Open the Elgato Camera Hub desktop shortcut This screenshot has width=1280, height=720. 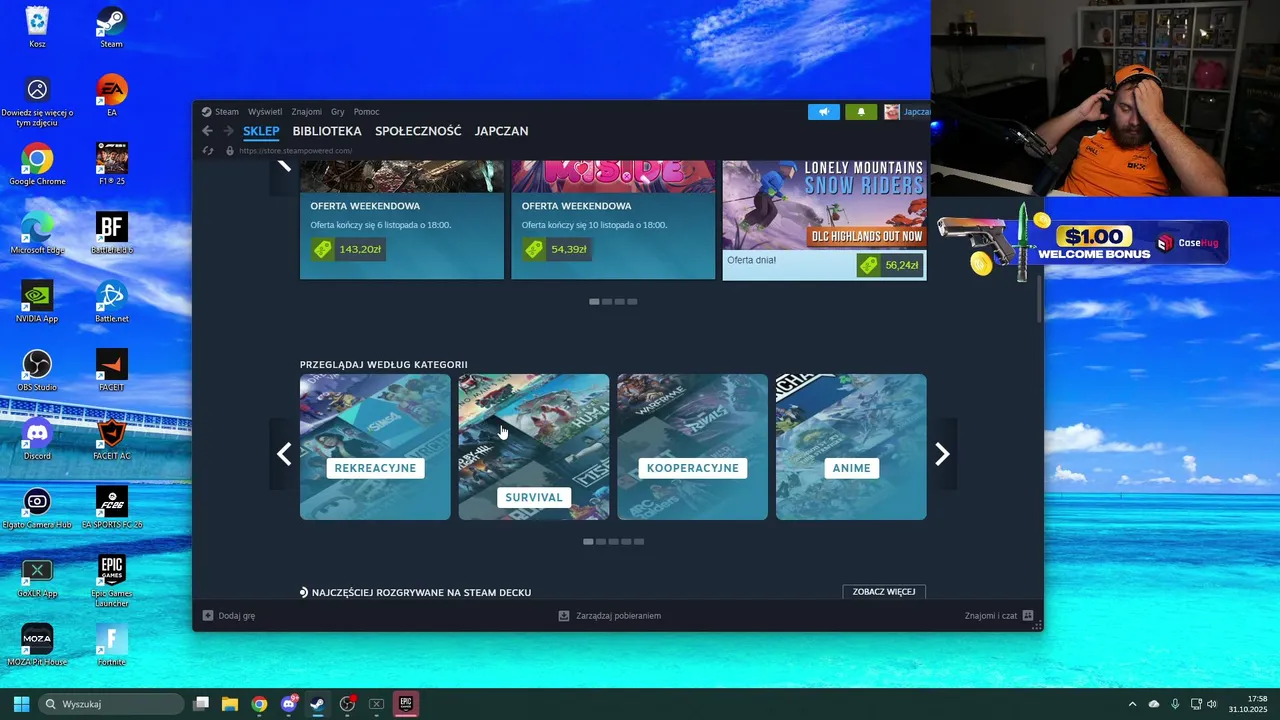coord(37,508)
